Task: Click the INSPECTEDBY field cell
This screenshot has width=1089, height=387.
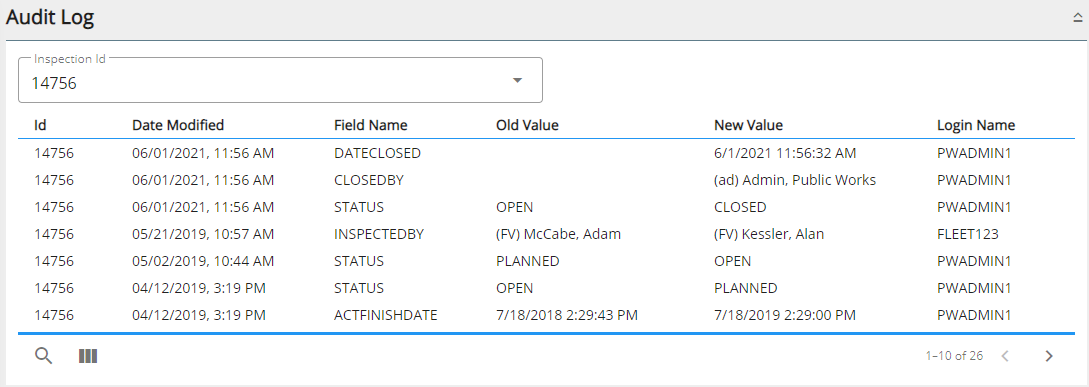Action: (x=379, y=234)
